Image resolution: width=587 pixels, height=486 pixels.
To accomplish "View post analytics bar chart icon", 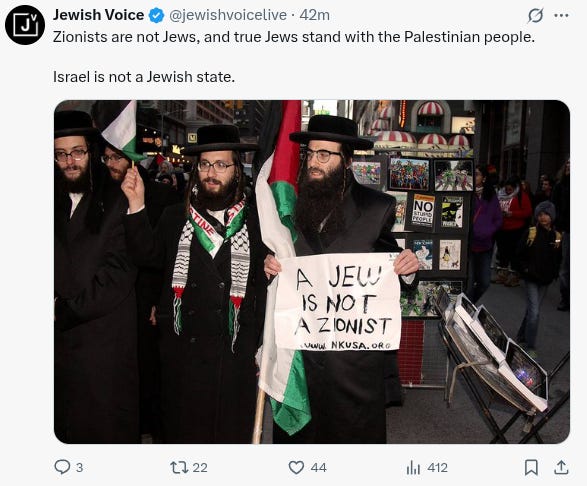I will tap(413, 468).
